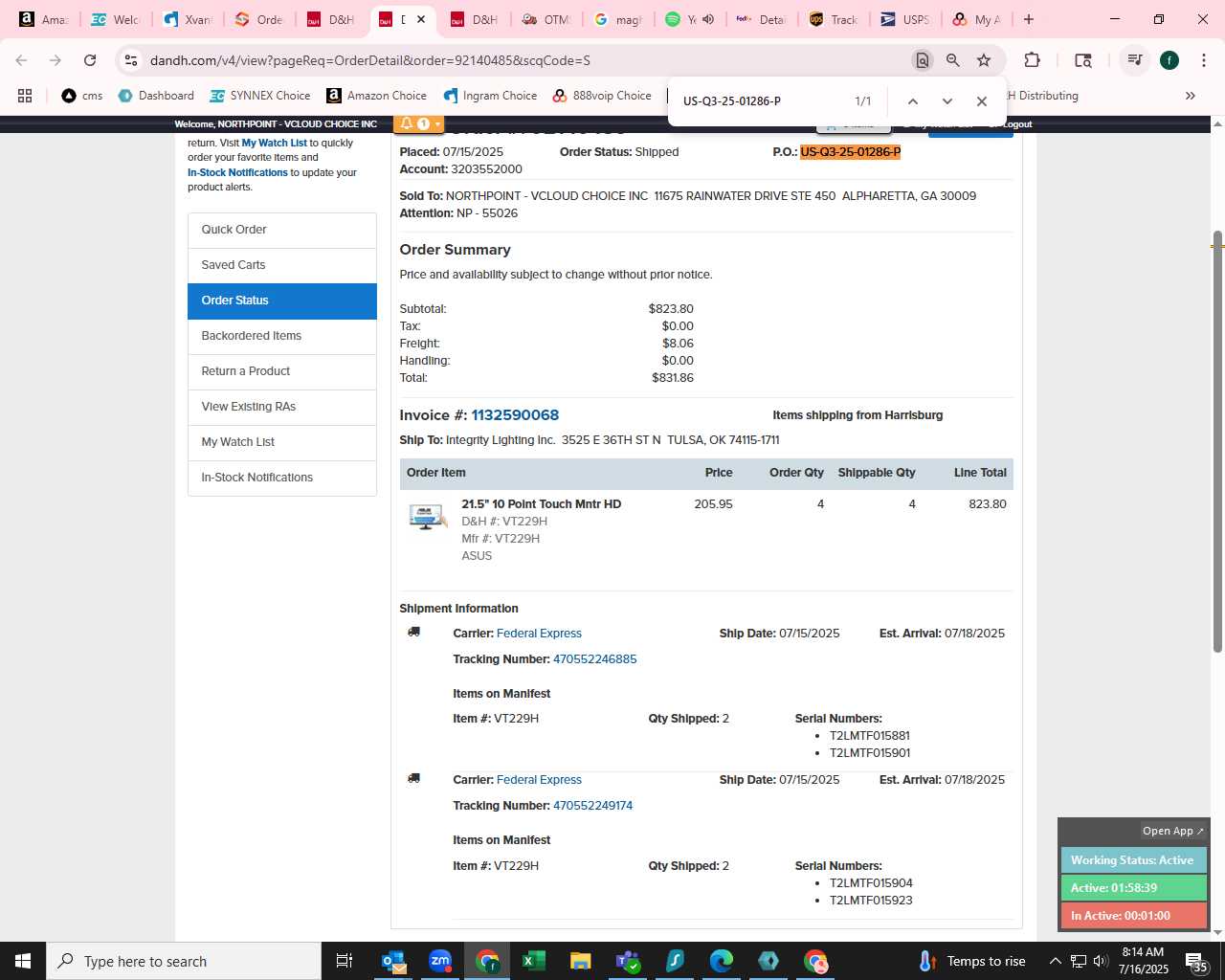Click the Open App button
Image resolution: width=1225 pixels, height=980 pixels.
[1173, 831]
